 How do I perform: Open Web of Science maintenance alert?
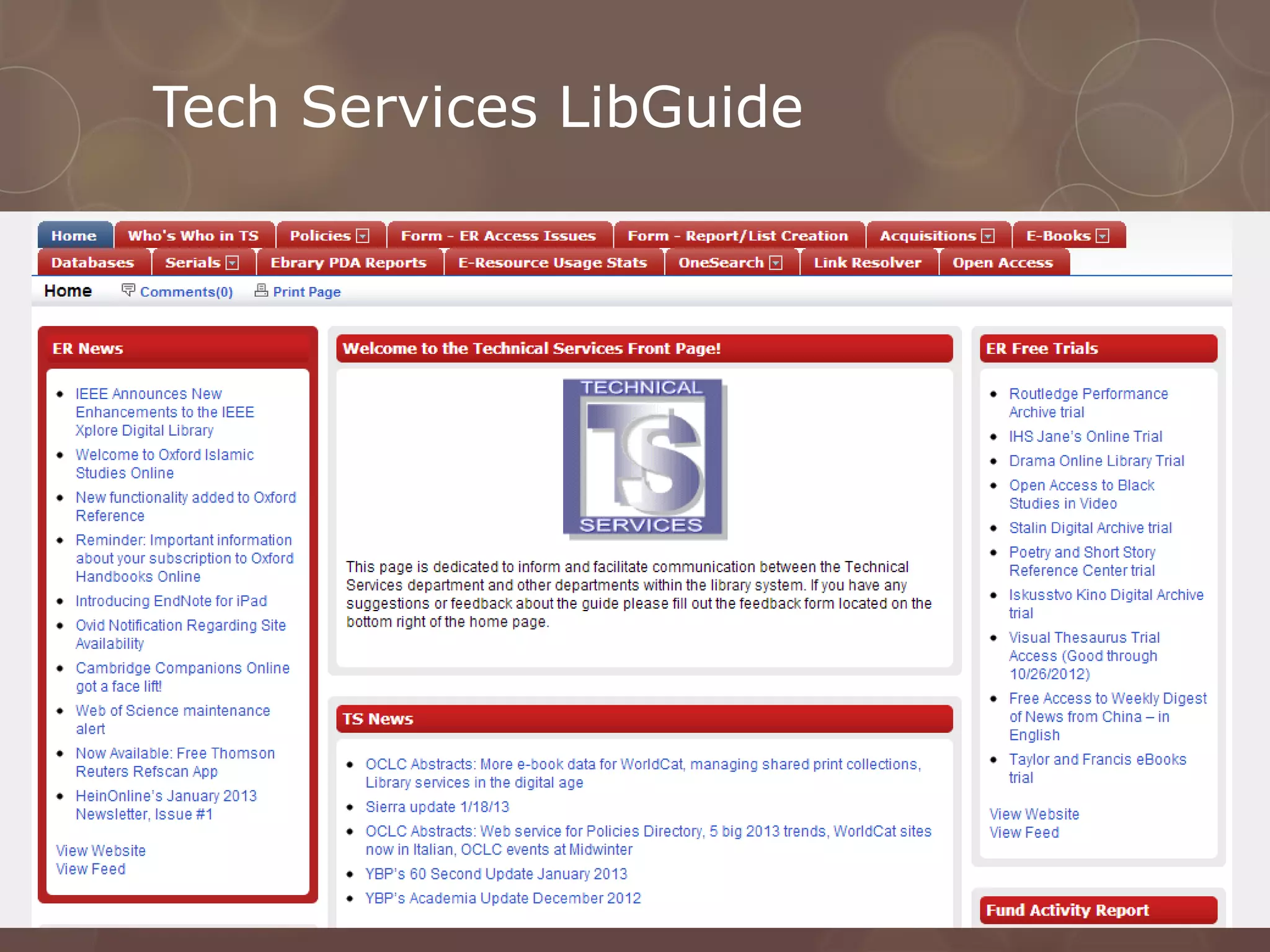[x=173, y=720]
